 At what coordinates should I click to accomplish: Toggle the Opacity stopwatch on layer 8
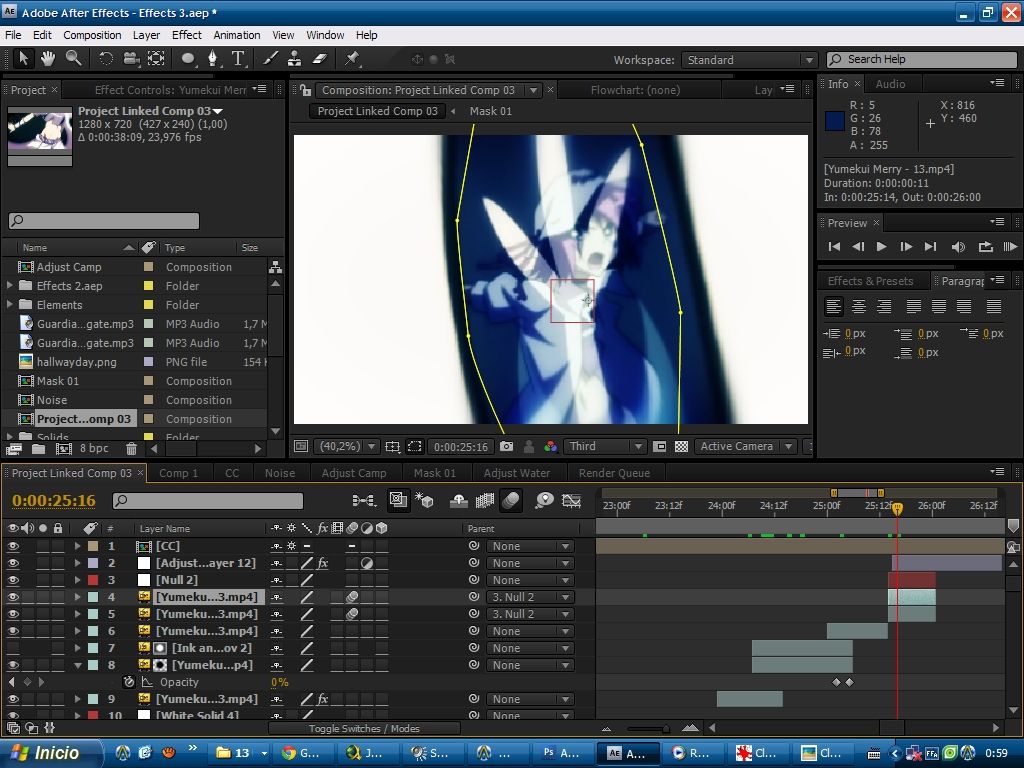click(129, 682)
